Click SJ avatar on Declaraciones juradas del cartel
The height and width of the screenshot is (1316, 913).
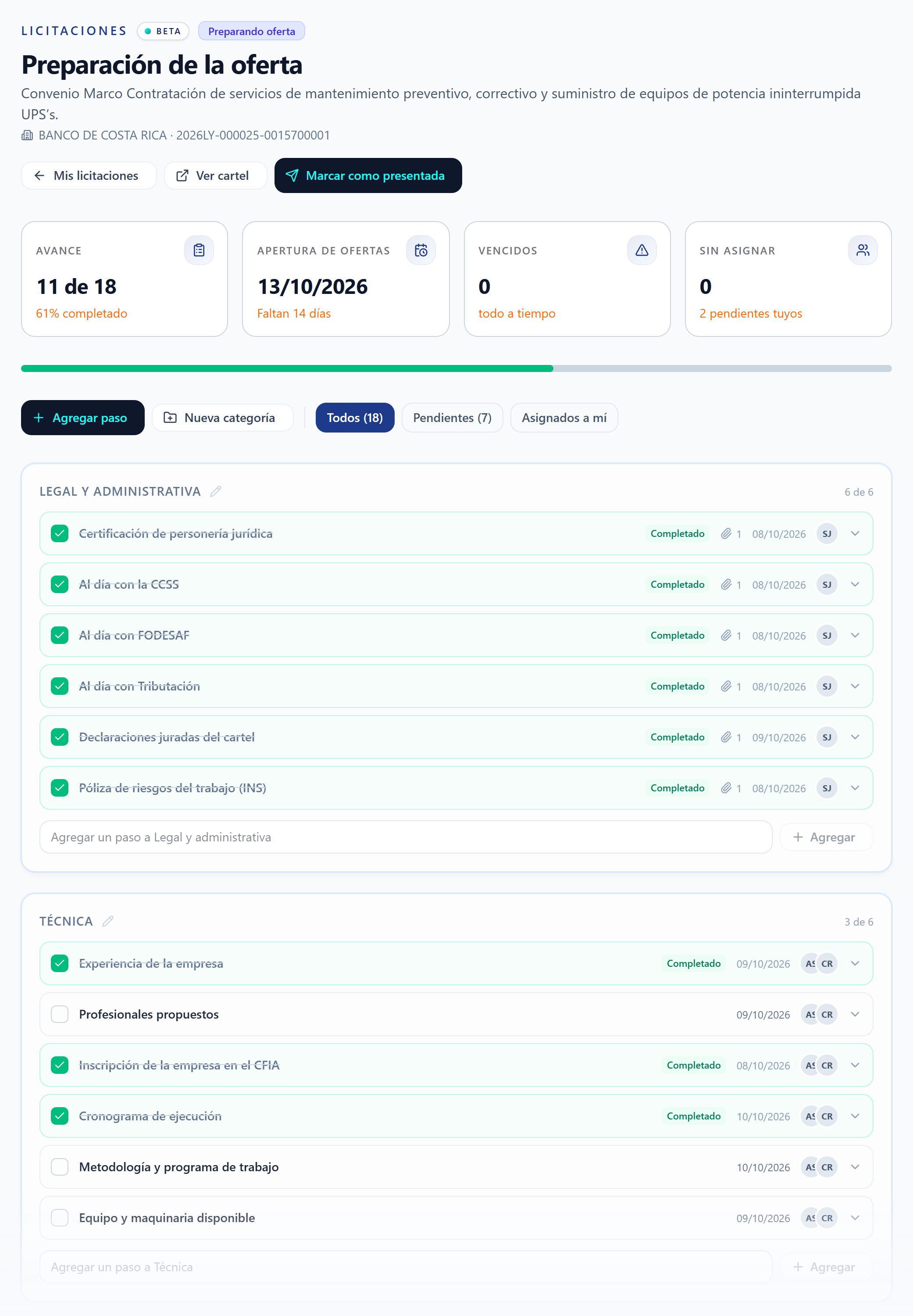[827, 737]
